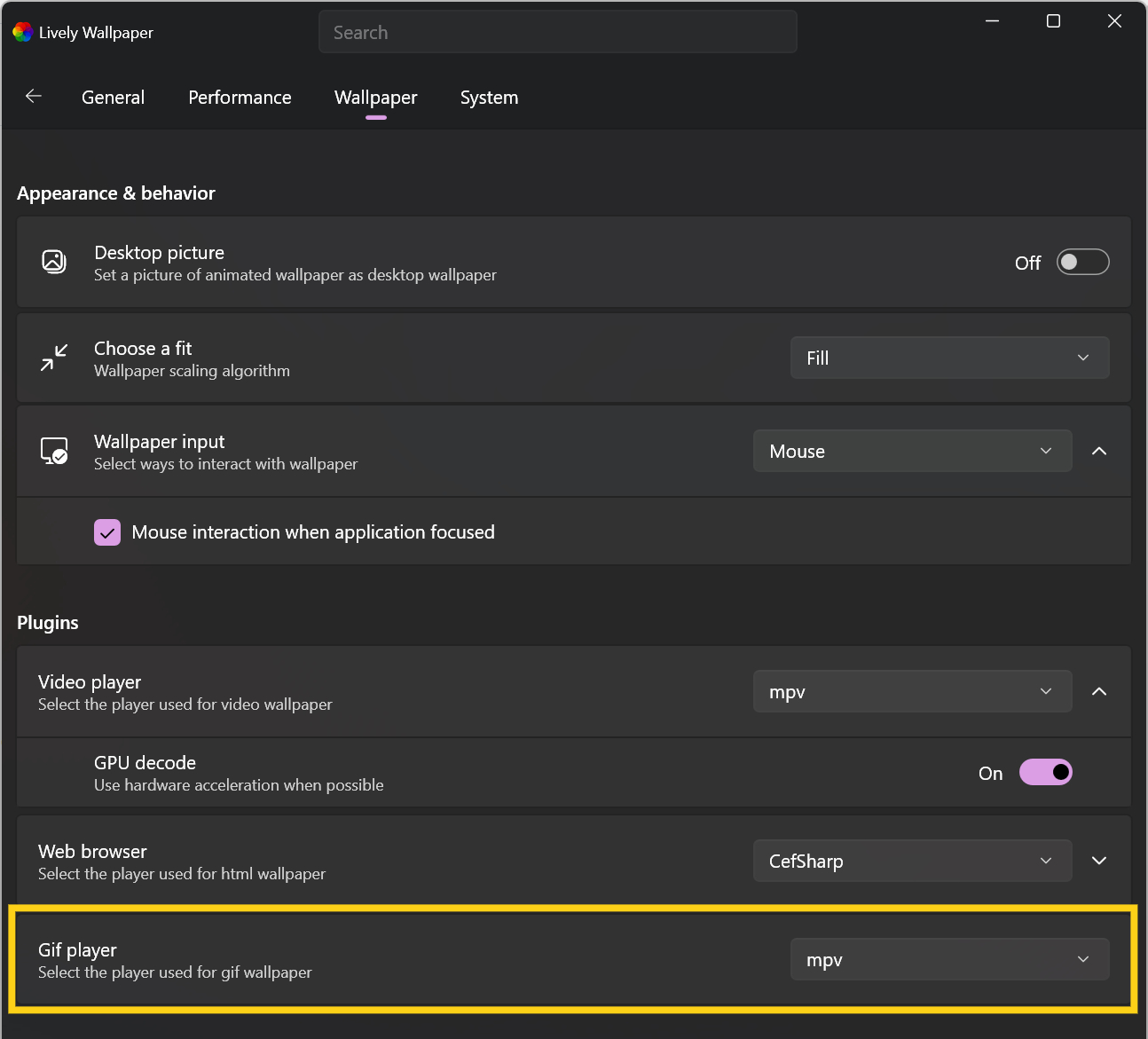
Task: Go back using the arrow at top left
Action: click(x=33, y=97)
